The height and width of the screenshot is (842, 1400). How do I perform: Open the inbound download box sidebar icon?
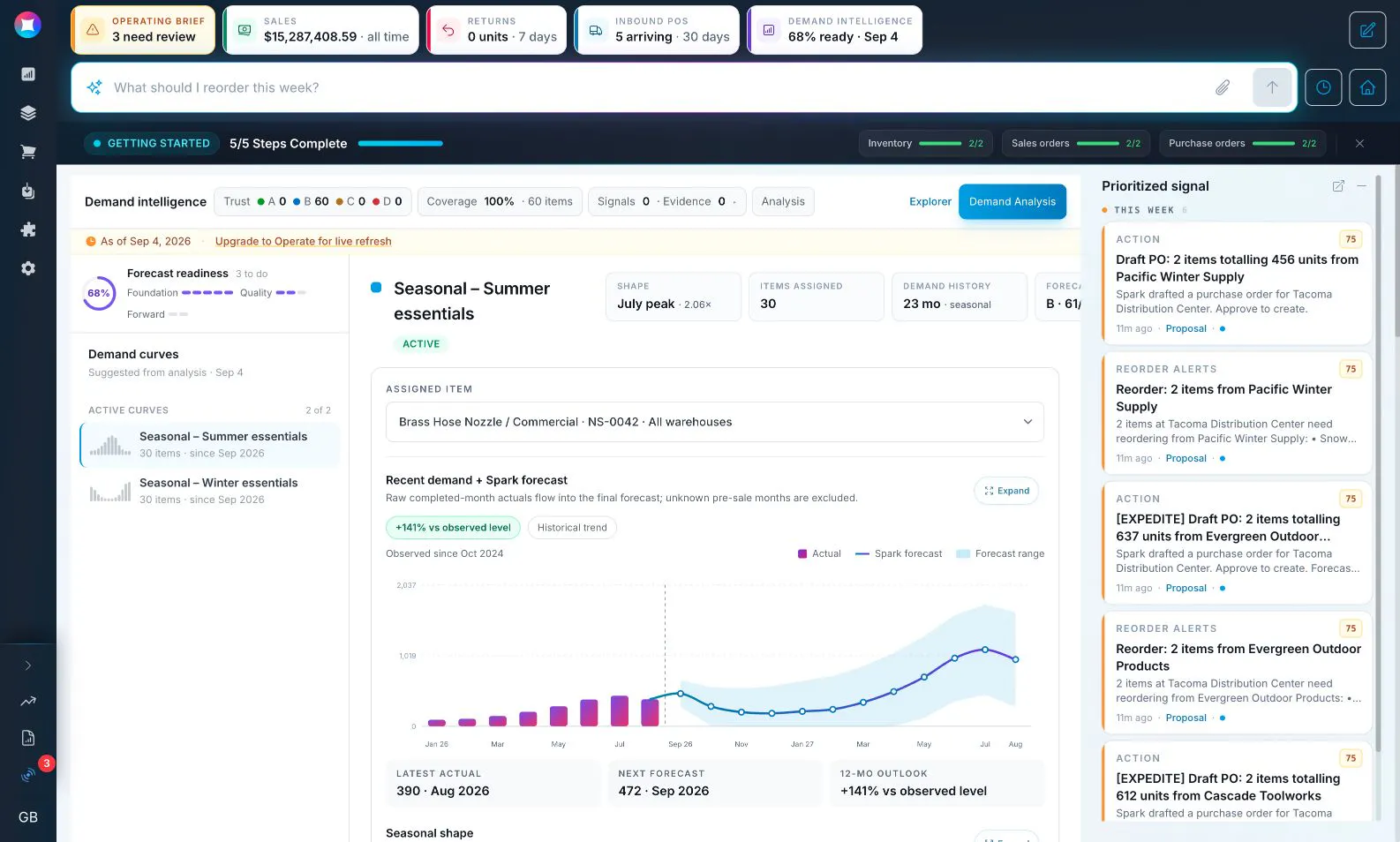28,191
